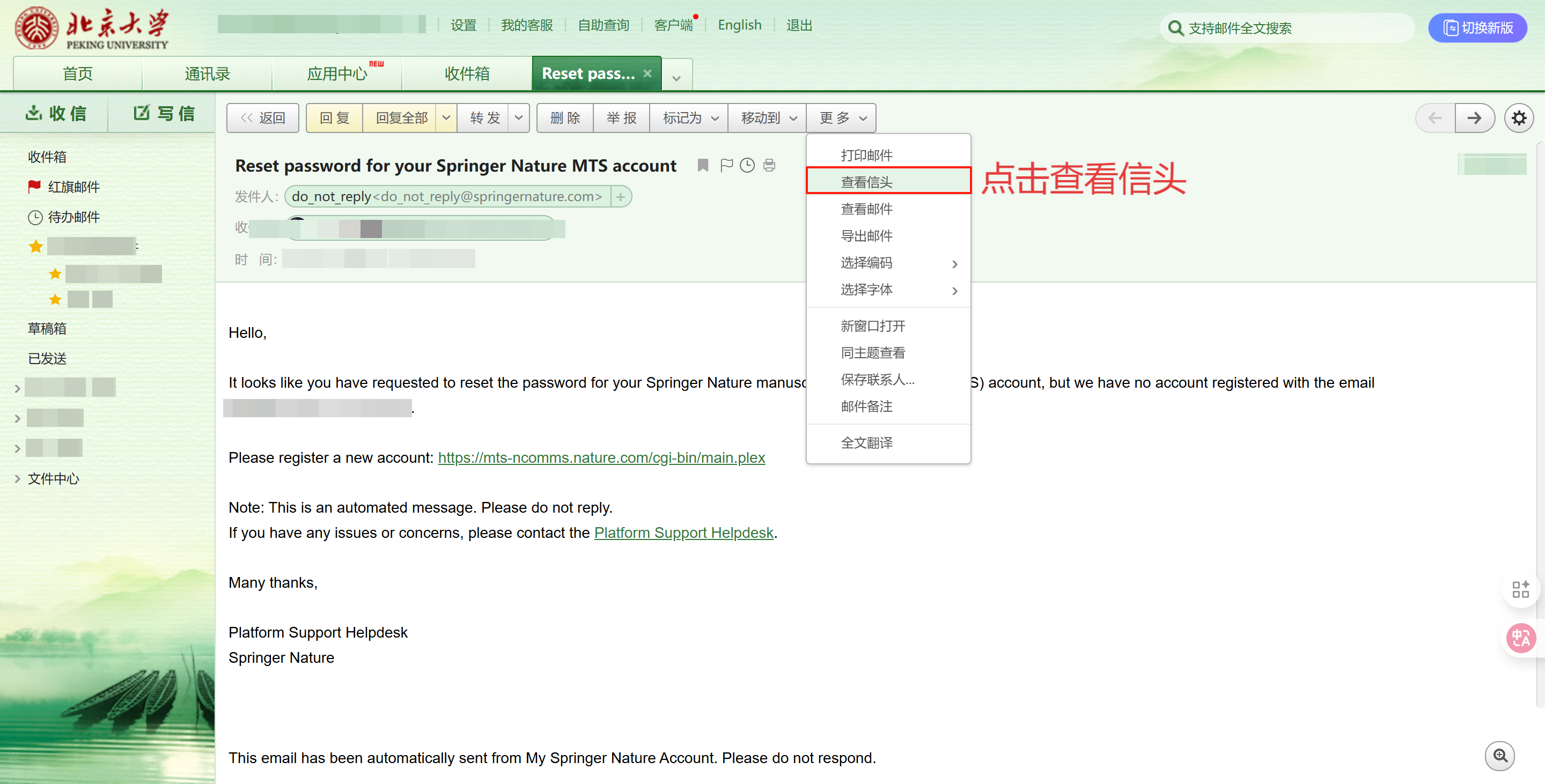Add sender to contacts with plus icon
The height and width of the screenshot is (784, 1545).
point(621,197)
